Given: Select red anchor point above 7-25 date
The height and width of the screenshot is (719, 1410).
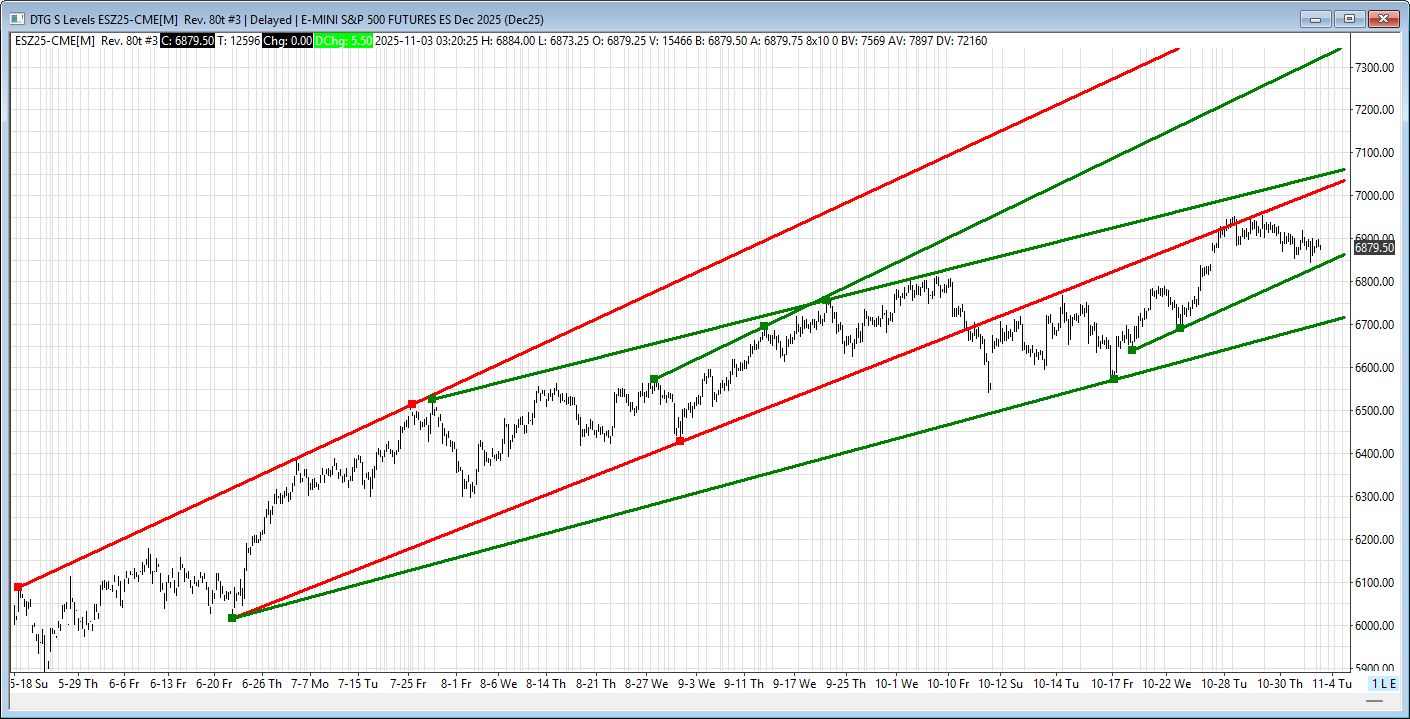Looking at the screenshot, I should click(412, 404).
